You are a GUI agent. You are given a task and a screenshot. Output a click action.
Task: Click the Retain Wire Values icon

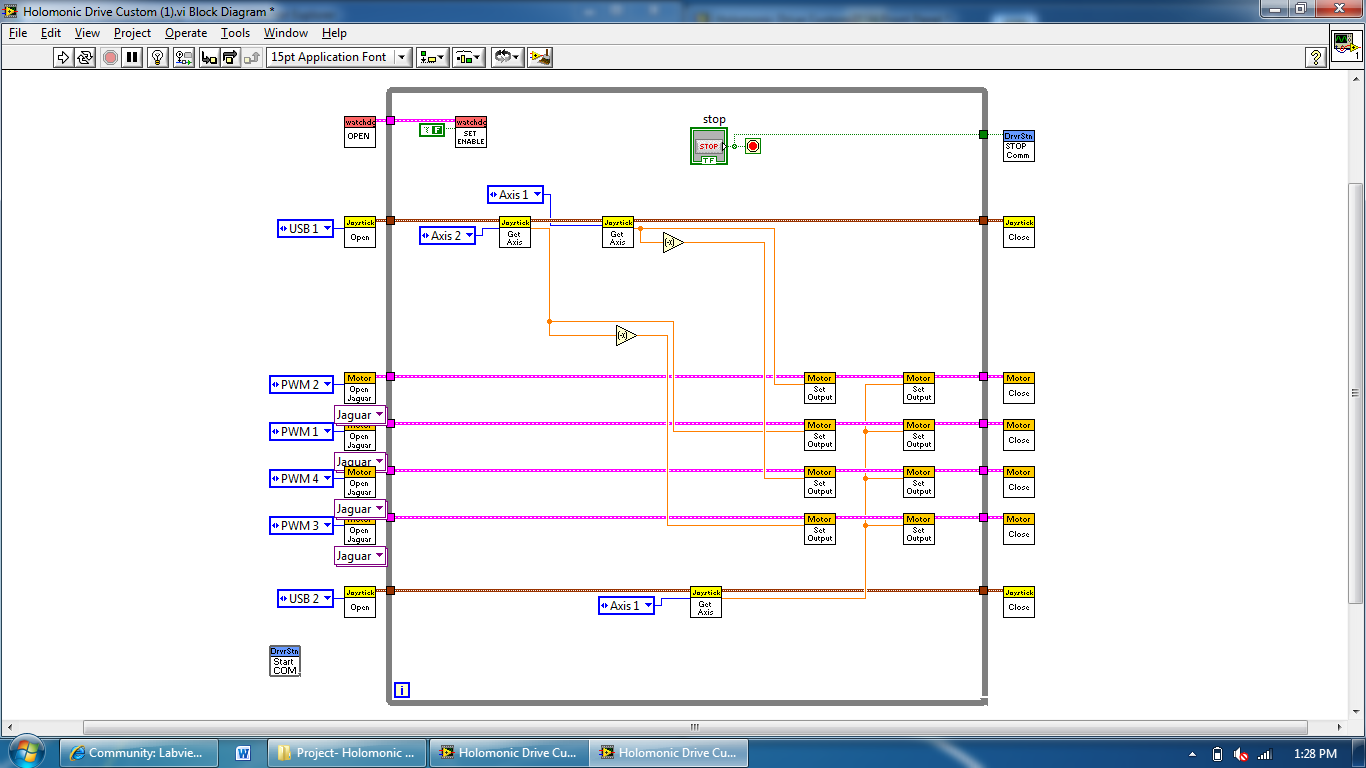coord(183,57)
